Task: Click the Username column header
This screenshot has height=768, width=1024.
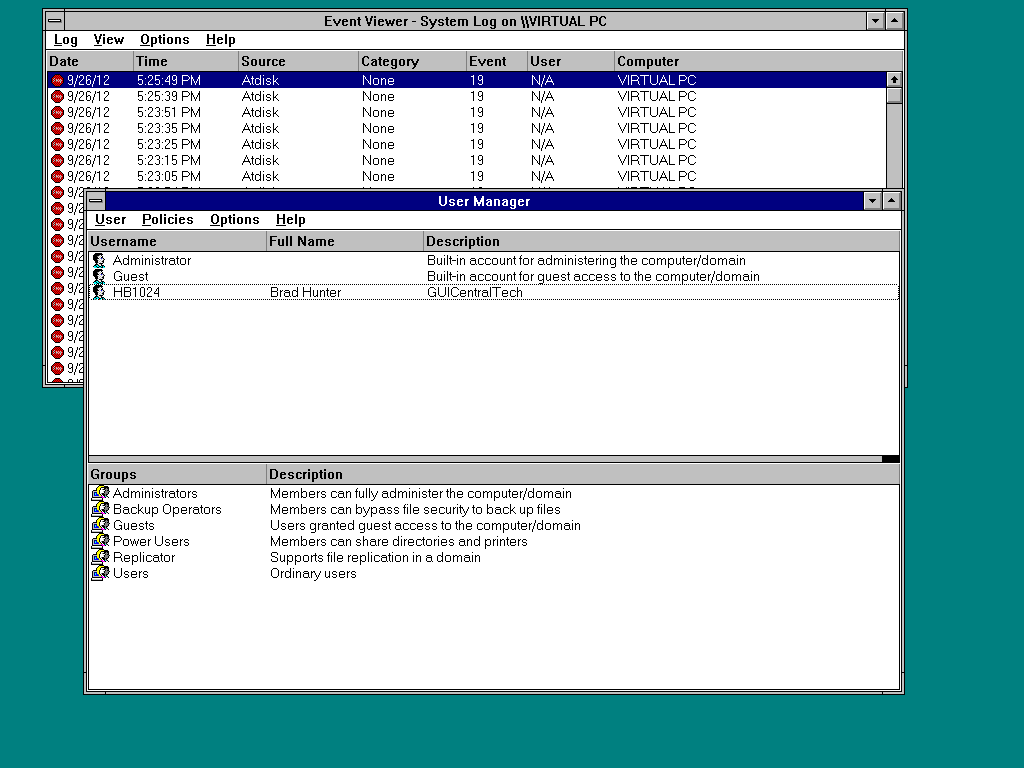Action: click(x=177, y=242)
